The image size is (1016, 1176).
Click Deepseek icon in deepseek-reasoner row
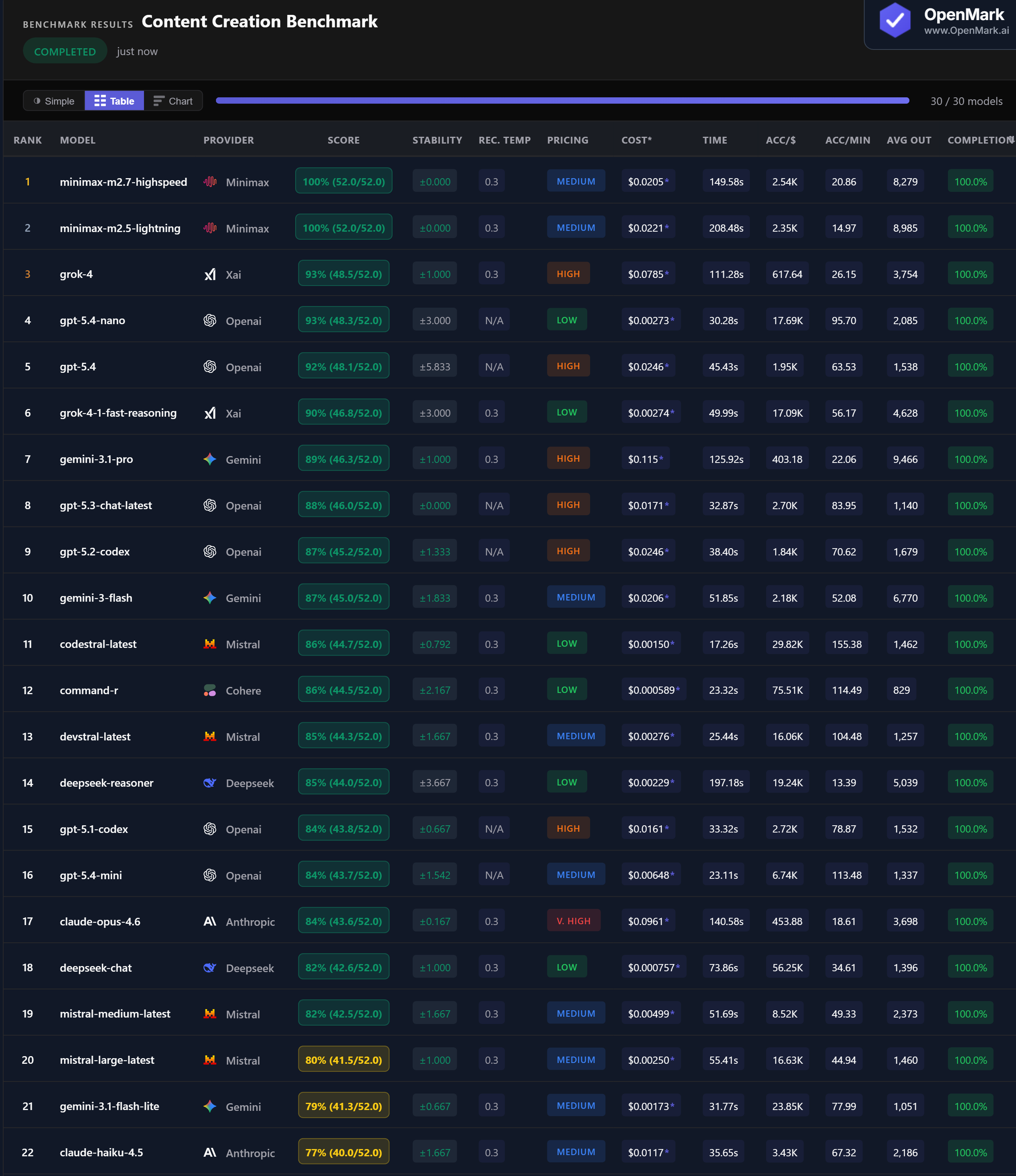pos(210,783)
